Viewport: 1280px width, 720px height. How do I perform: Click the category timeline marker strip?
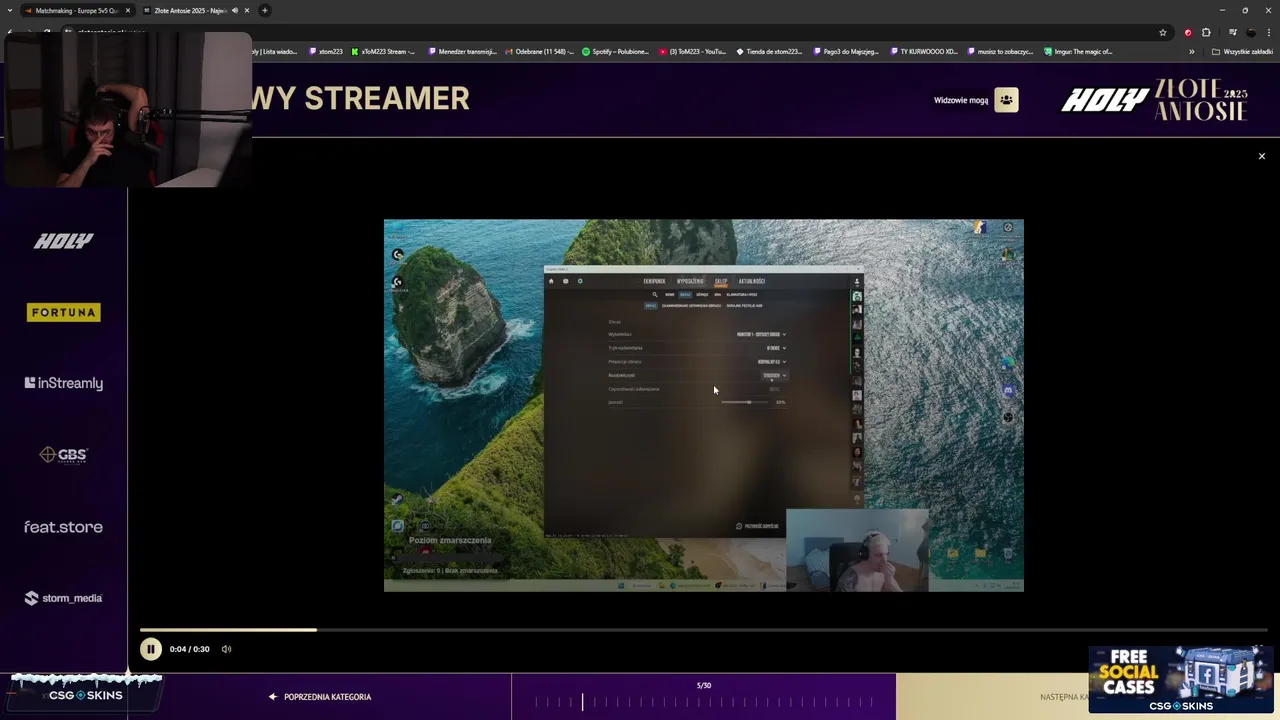coord(703,702)
